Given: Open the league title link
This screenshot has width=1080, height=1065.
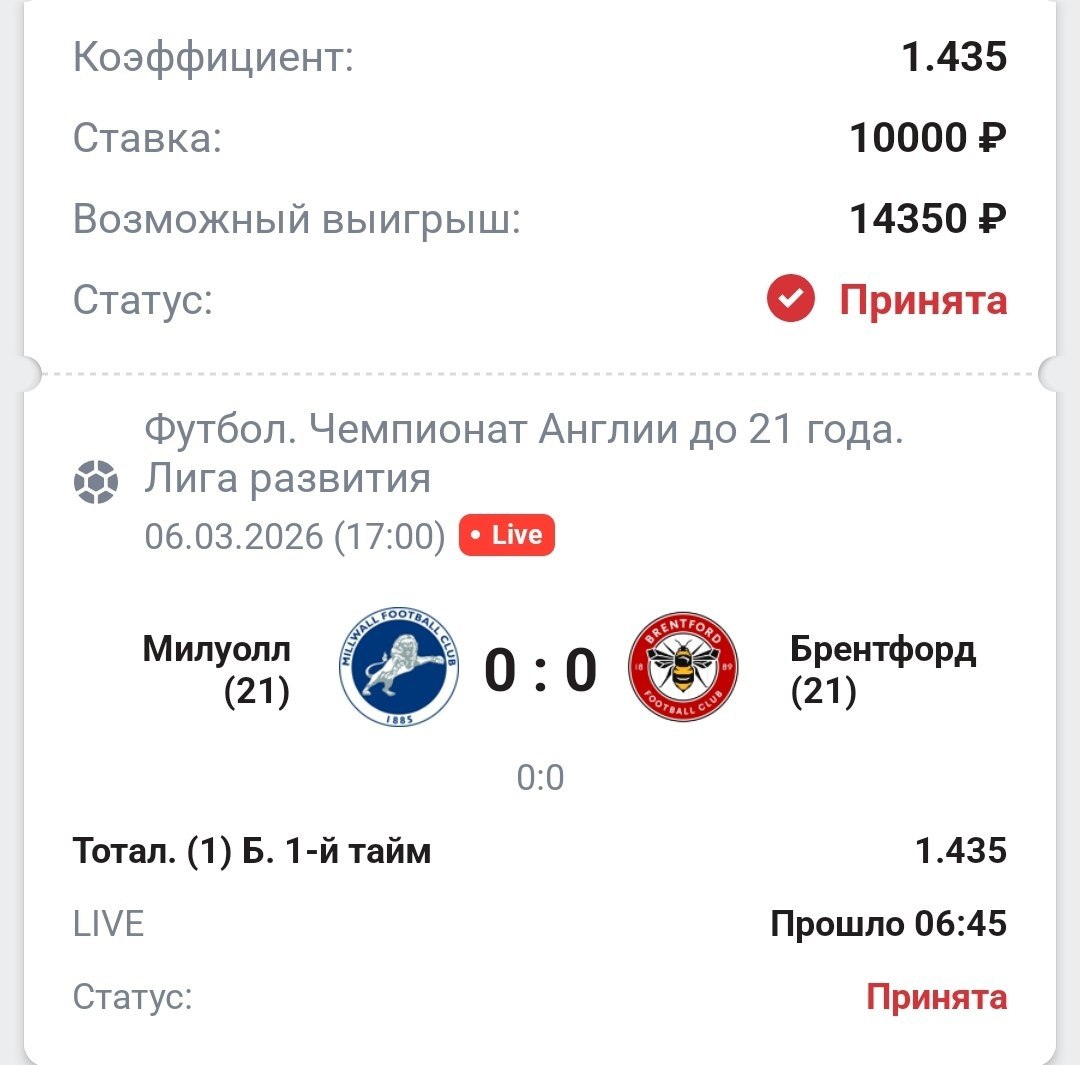Looking at the screenshot, I should 524,455.
